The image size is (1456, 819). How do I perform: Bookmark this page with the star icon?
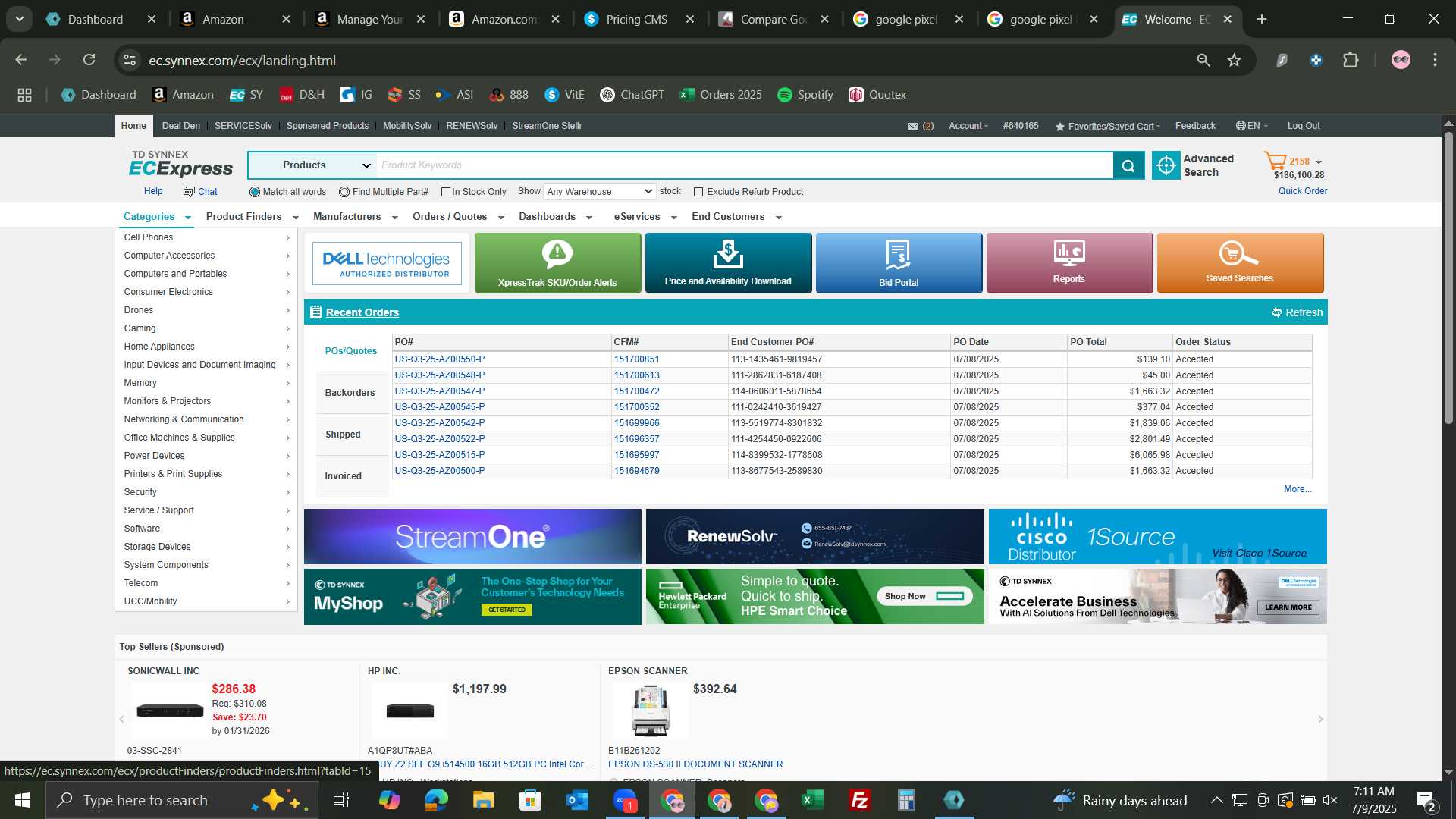pos(1234,60)
